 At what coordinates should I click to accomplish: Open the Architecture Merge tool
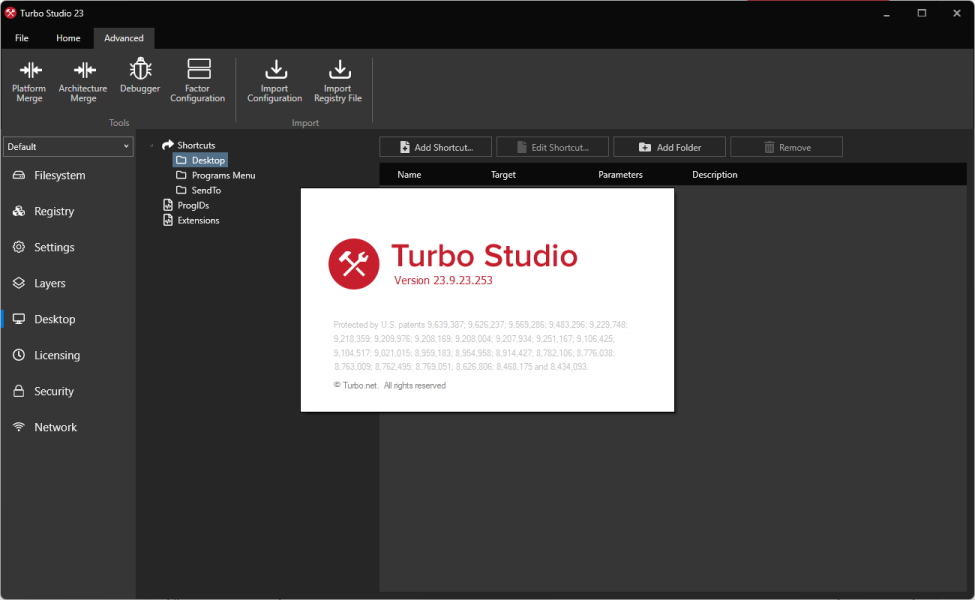[83, 81]
